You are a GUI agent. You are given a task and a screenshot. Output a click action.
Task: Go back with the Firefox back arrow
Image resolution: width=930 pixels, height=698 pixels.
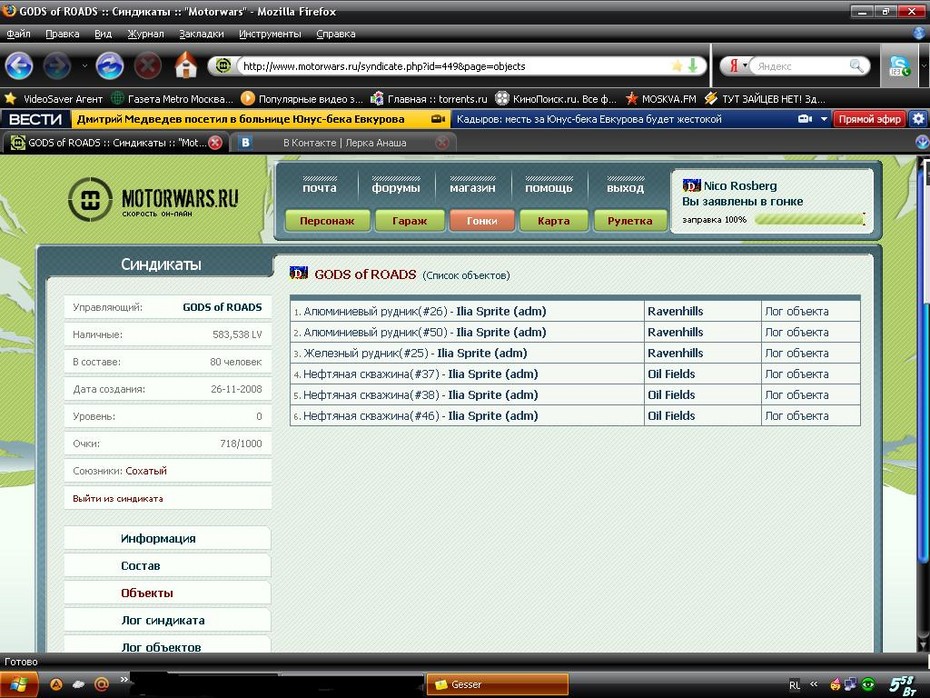(x=19, y=65)
